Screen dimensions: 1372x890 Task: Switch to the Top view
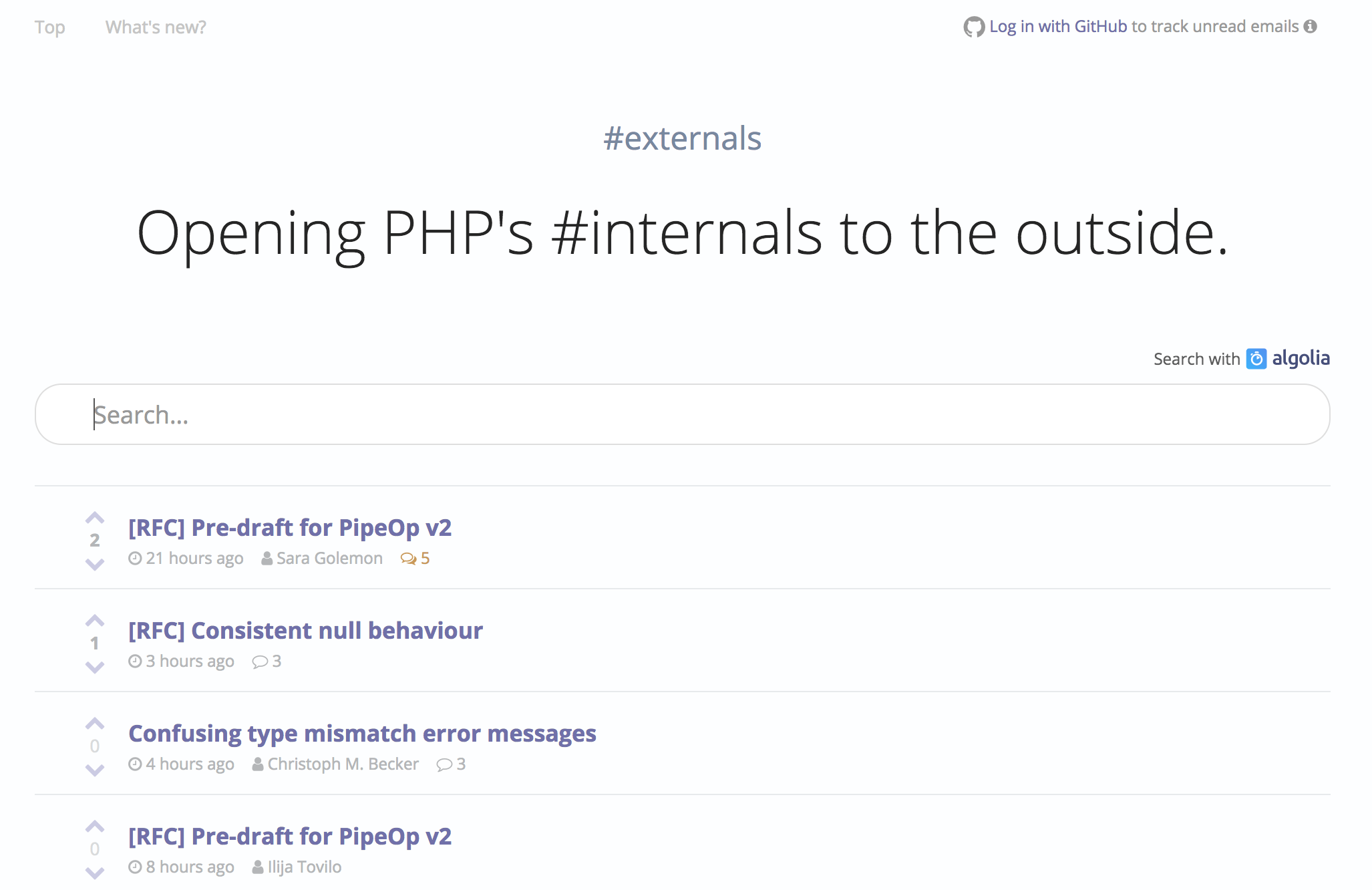coord(51,27)
